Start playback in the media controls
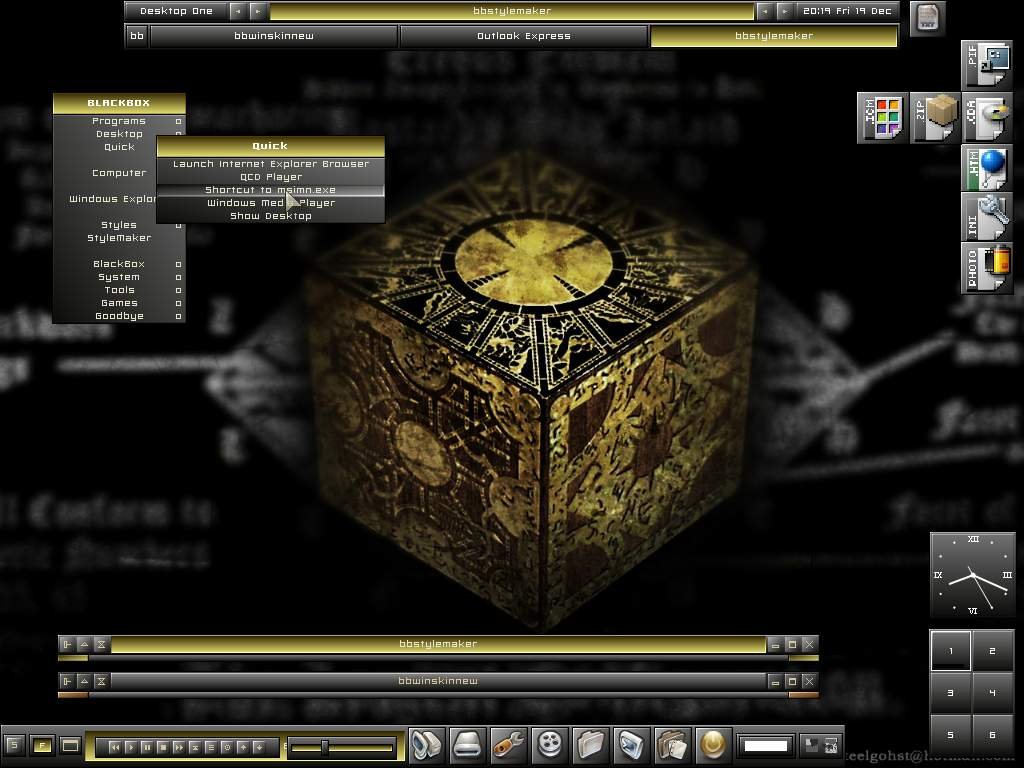 coord(131,747)
